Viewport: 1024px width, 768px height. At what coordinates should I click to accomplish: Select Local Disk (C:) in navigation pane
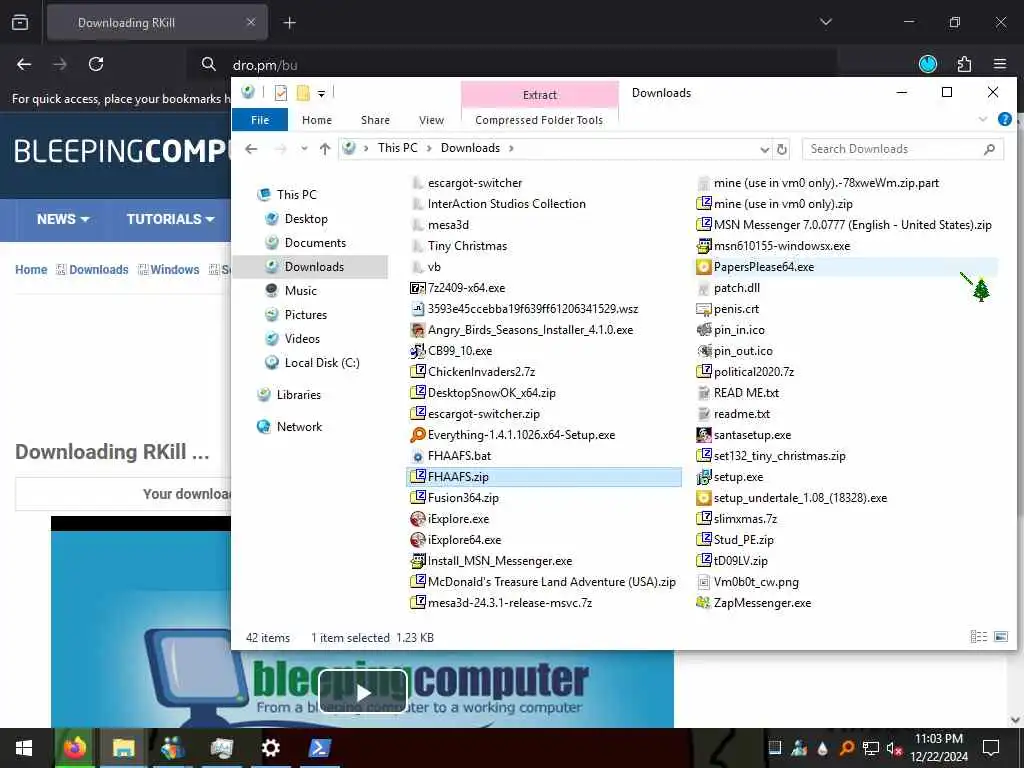(321, 363)
